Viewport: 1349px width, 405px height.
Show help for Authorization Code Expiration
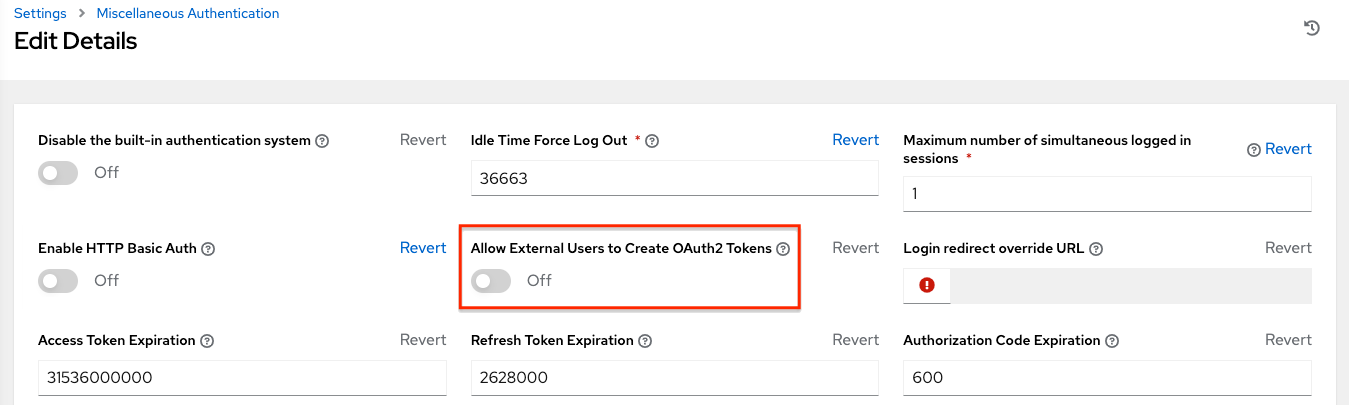tap(1110, 341)
